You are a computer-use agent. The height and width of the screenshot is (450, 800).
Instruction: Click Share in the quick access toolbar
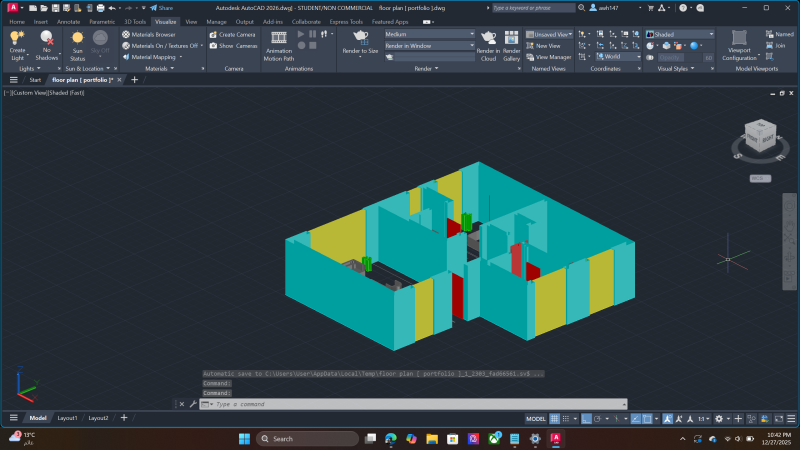(161, 7)
